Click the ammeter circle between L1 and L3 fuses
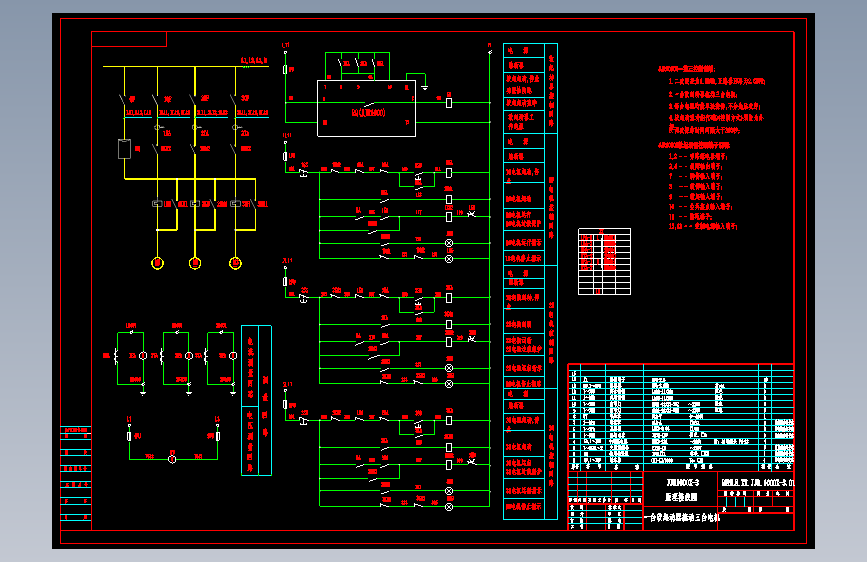867x562 pixels. (x=172, y=459)
